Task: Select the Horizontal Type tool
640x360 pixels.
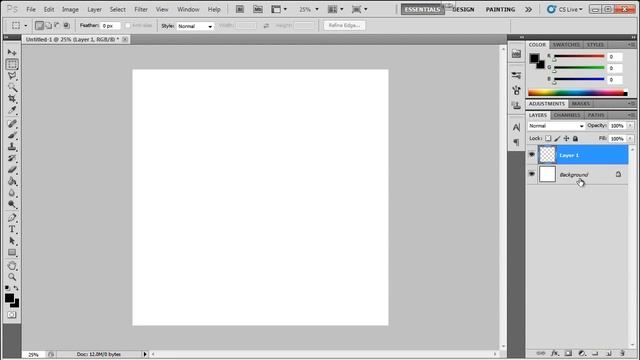Action: 12,229
